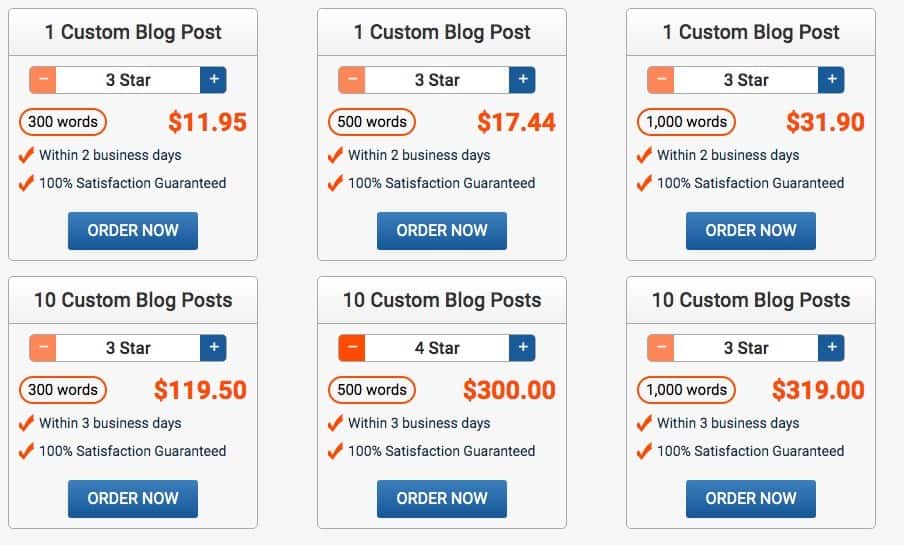Increase stars on 10 posts 300-word card
904x545 pixels.
tap(213, 348)
